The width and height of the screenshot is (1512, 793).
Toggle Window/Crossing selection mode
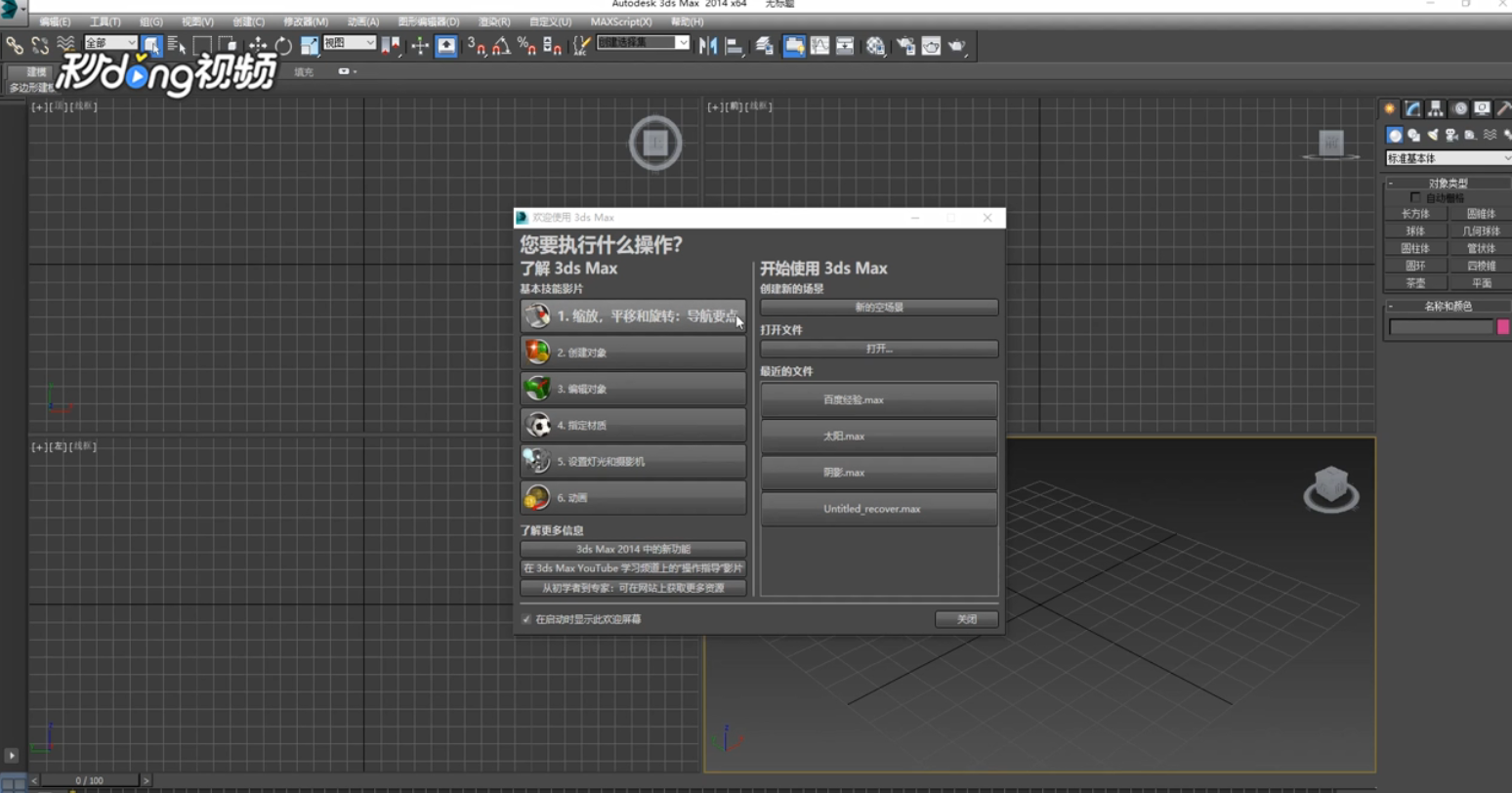228,45
